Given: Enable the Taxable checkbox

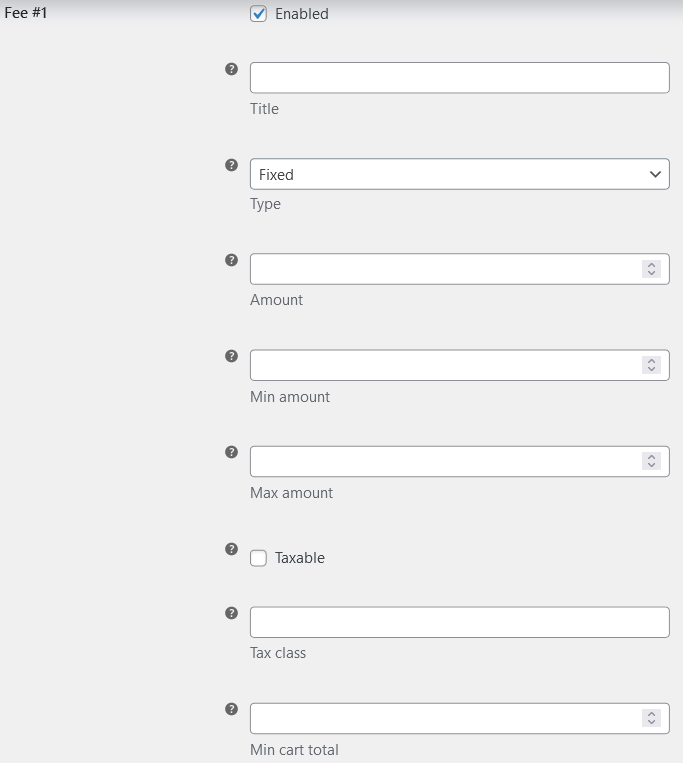Looking at the screenshot, I should click(259, 558).
